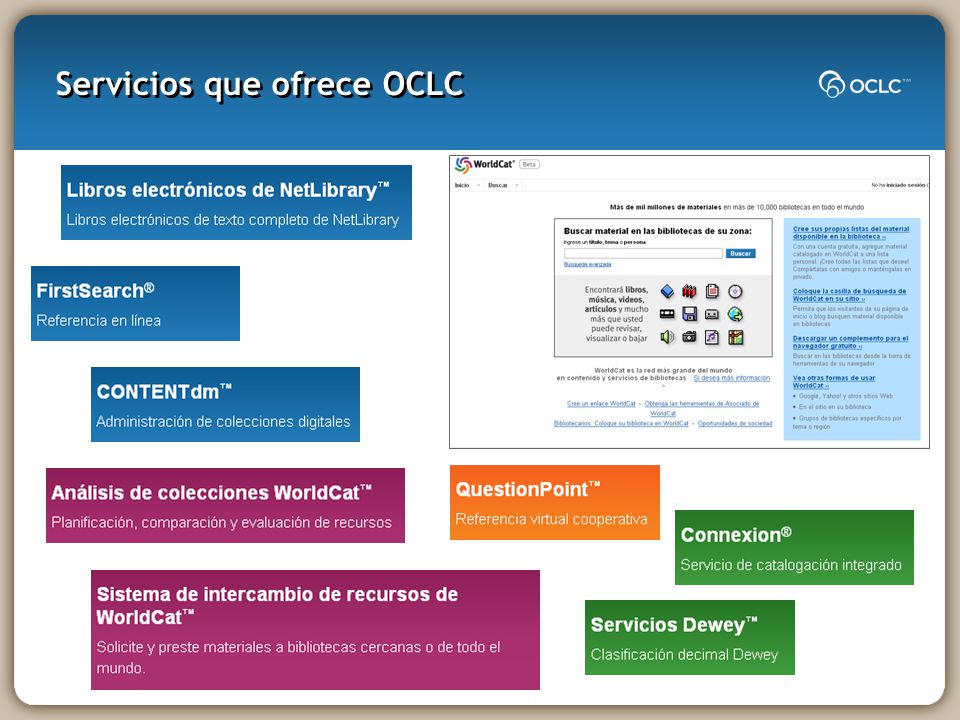Open the Búsqueda avanzada link
The image size is (960, 720).
[587, 264]
